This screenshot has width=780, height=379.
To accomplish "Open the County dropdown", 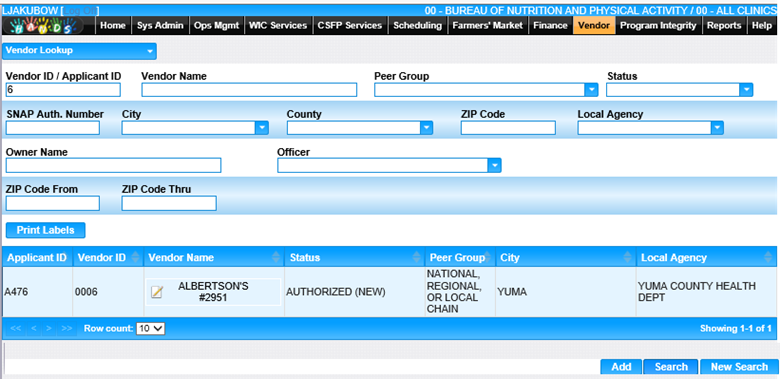I will [x=426, y=128].
